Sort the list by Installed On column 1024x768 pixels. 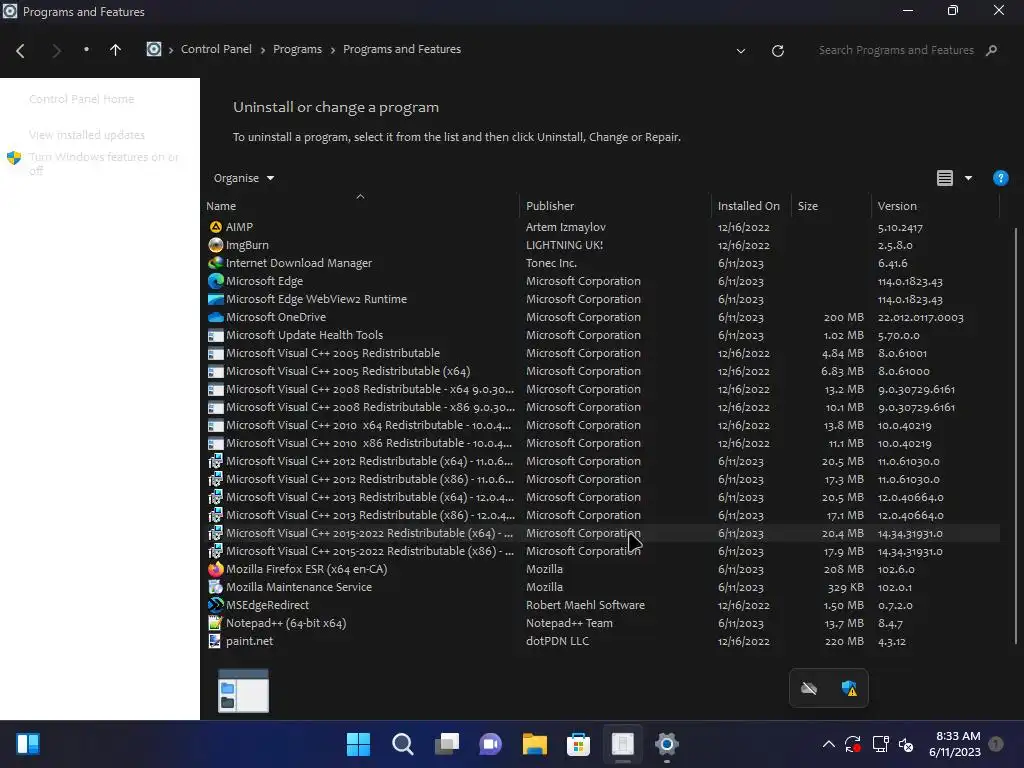[751, 206]
